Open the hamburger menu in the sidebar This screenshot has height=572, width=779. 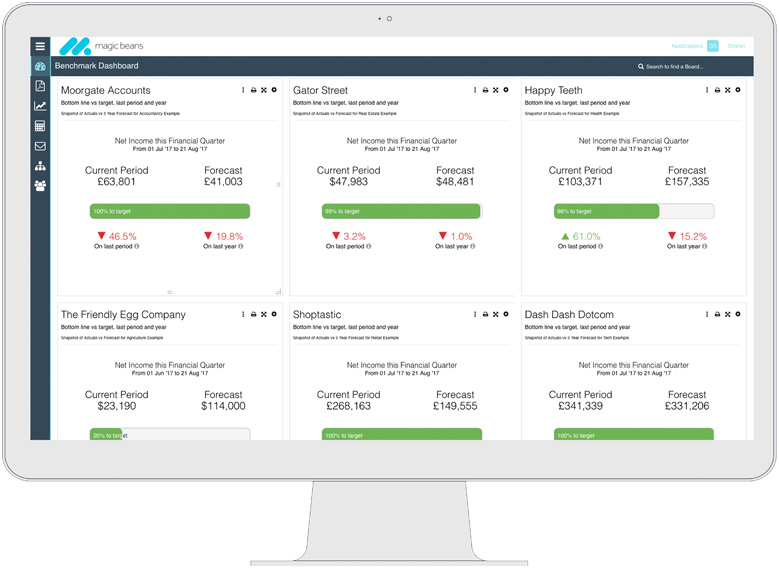coord(40,46)
